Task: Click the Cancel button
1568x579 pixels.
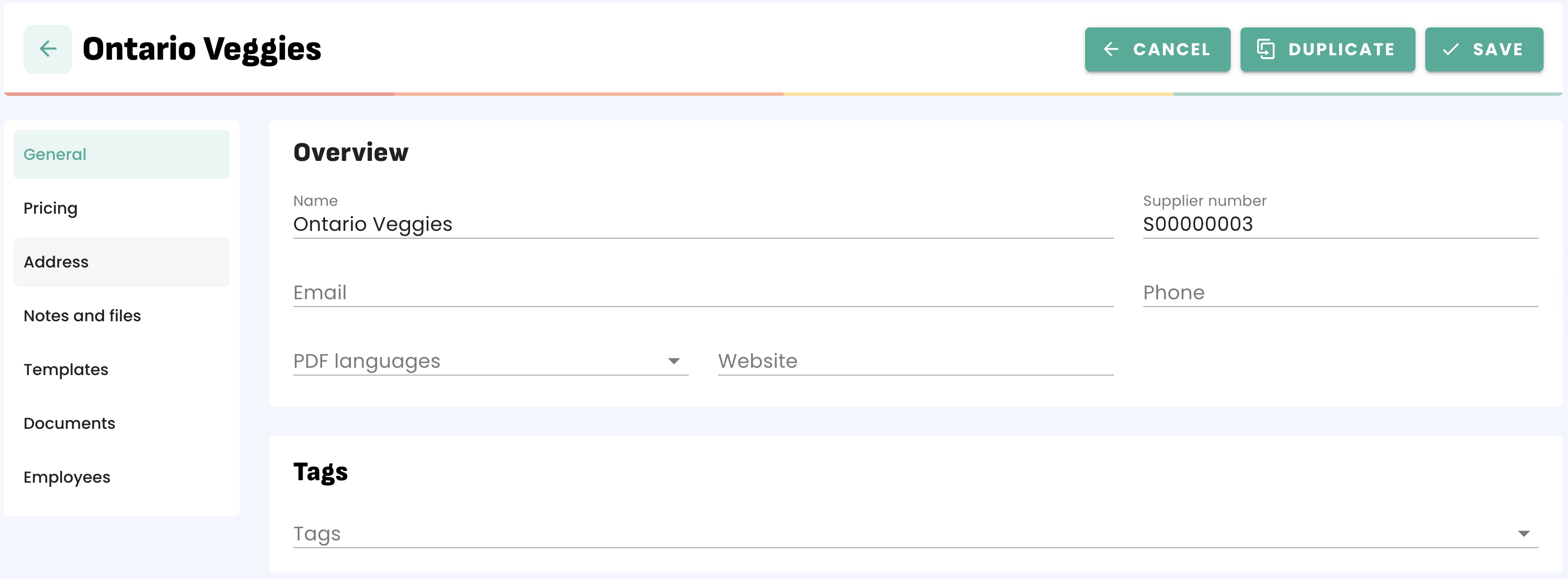Action: coord(1156,49)
